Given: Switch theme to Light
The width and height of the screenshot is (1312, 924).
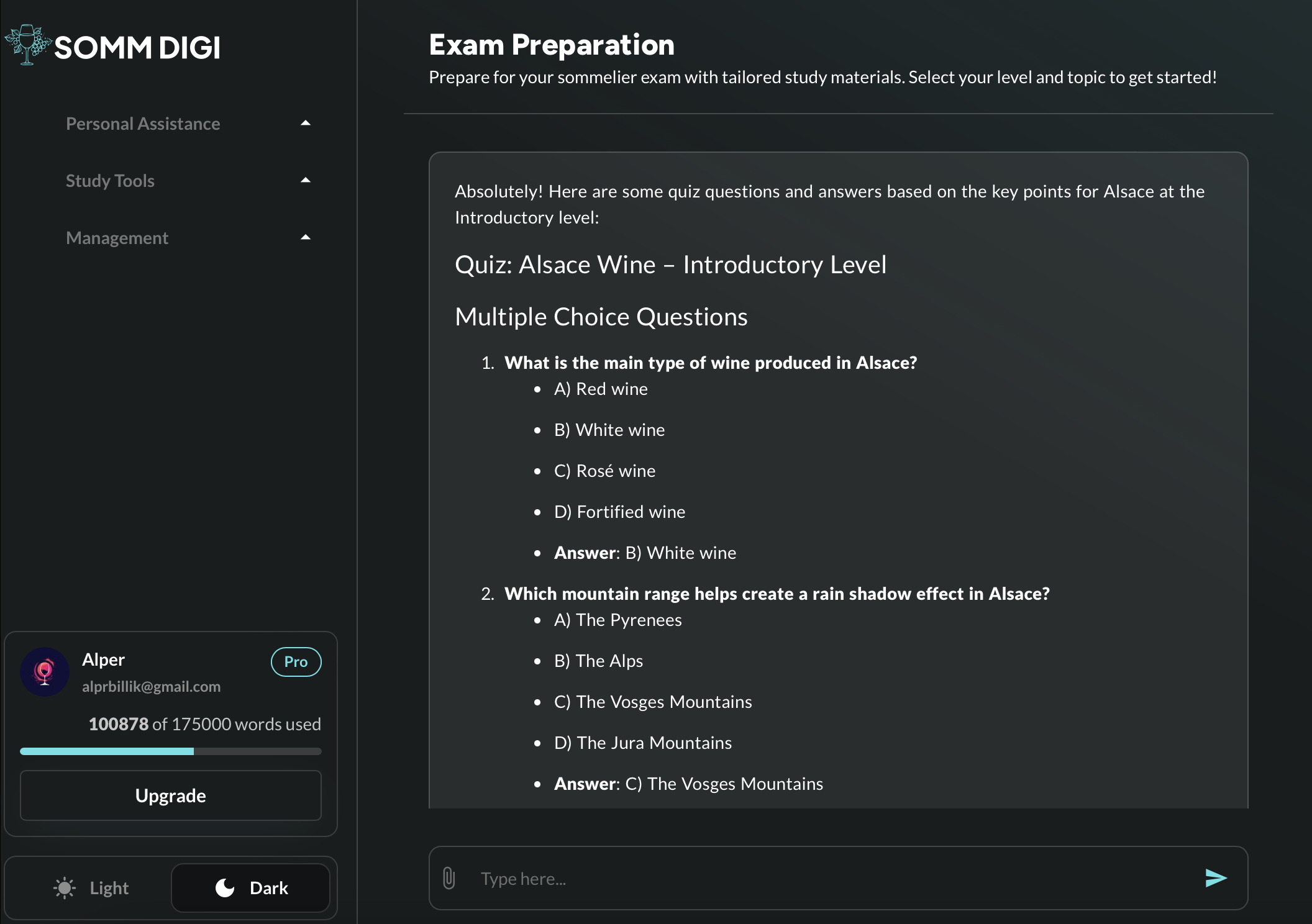Looking at the screenshot, I should (92, 888).
